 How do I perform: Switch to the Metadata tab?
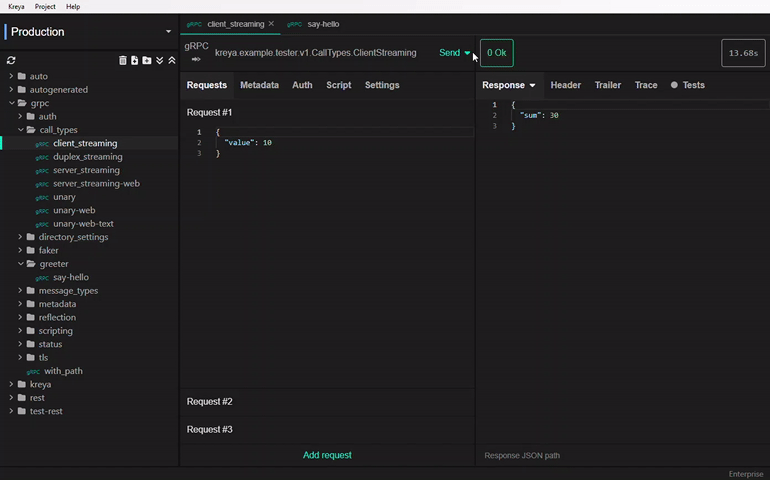[259, 85]
